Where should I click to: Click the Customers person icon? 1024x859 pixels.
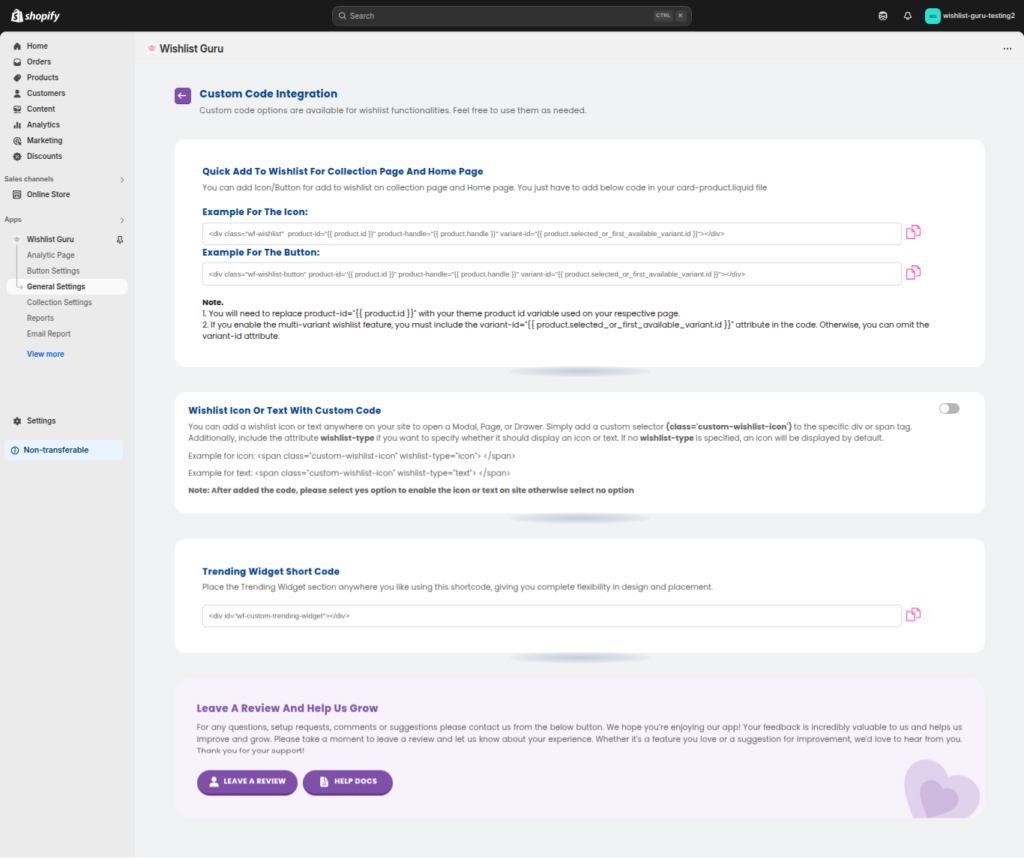click(x=17, y=93)
